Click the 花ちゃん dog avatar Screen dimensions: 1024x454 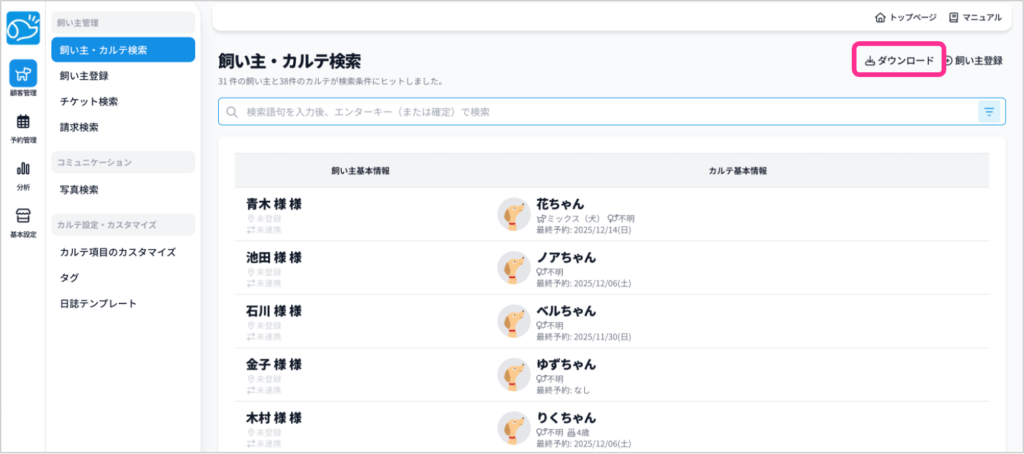tap(514, 213)
